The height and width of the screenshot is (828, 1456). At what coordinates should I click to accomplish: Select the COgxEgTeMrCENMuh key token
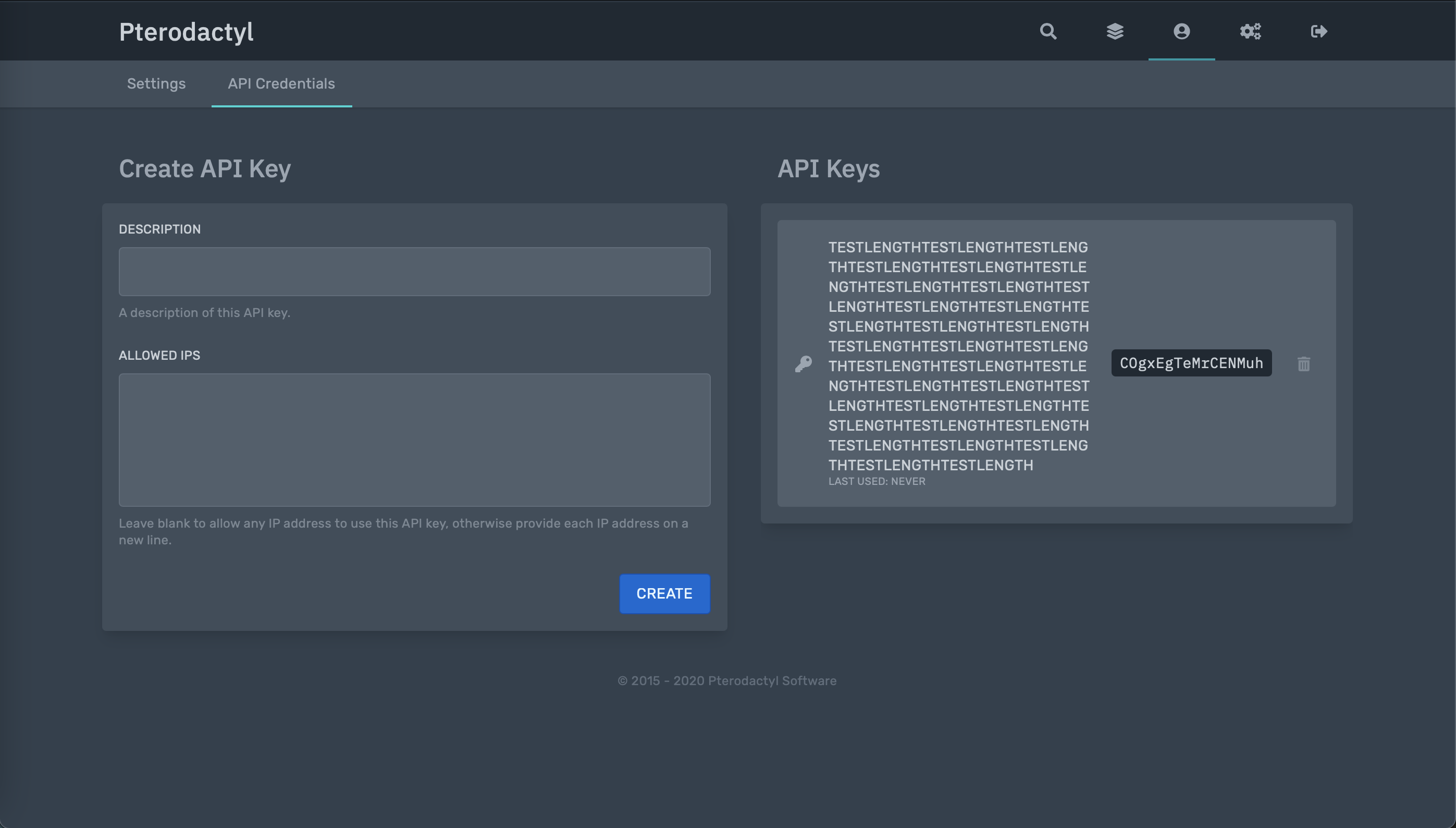(x=1192, y=363)
